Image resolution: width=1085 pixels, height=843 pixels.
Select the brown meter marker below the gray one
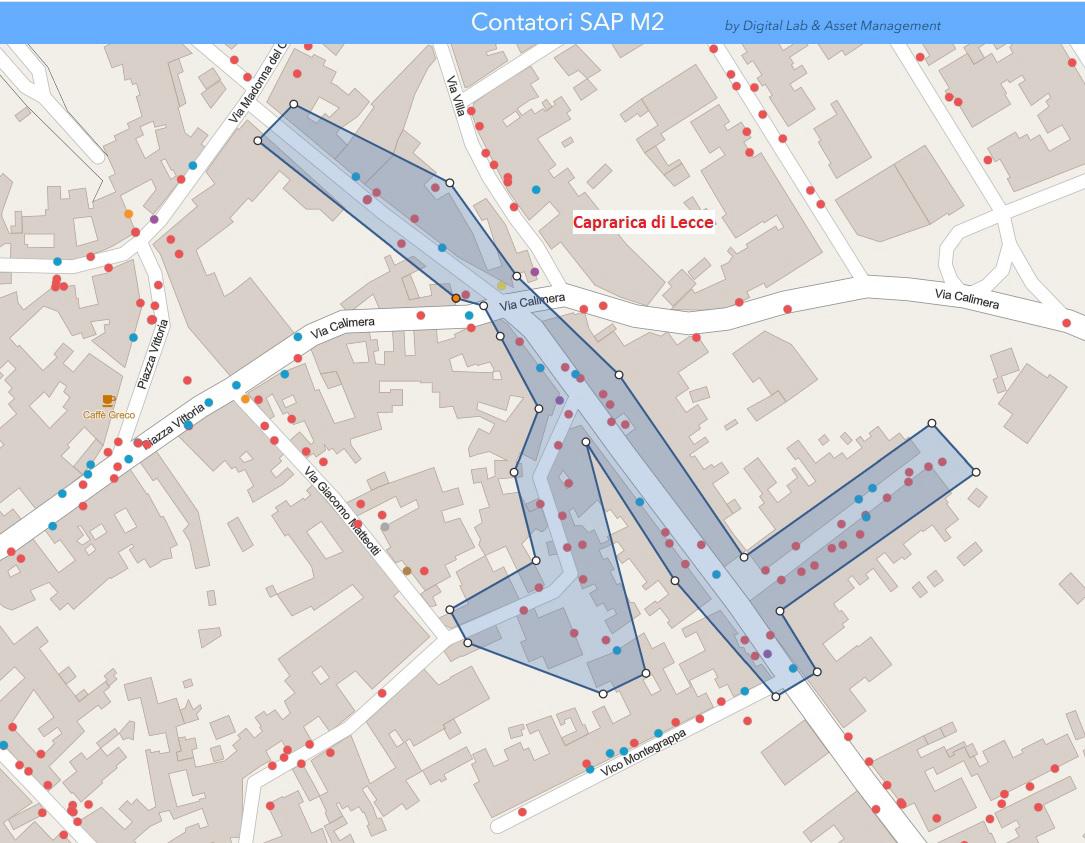(407, 571)
